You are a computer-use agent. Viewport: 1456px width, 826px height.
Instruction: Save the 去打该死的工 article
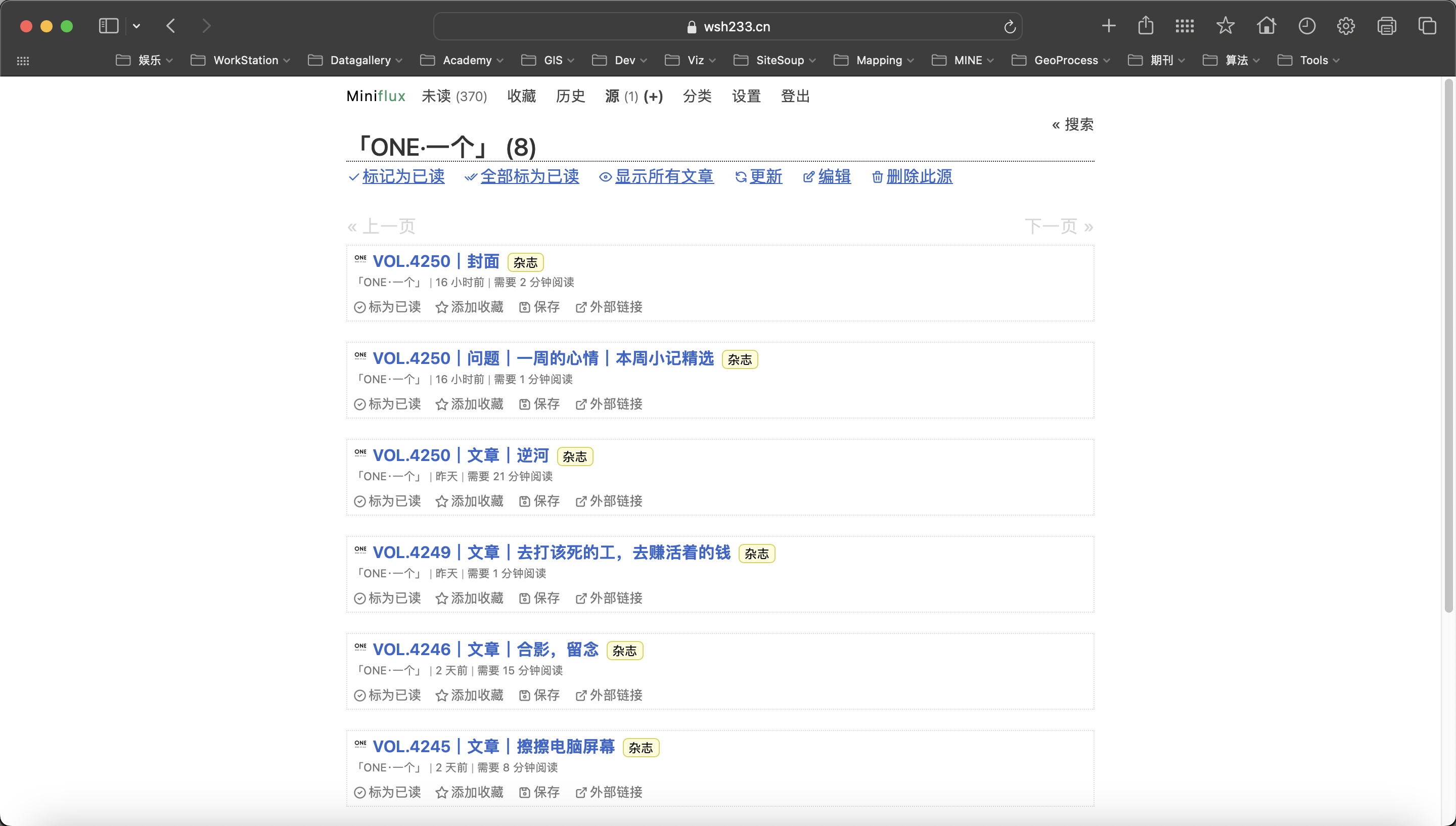pyautogui.click(x=539, y=598)
